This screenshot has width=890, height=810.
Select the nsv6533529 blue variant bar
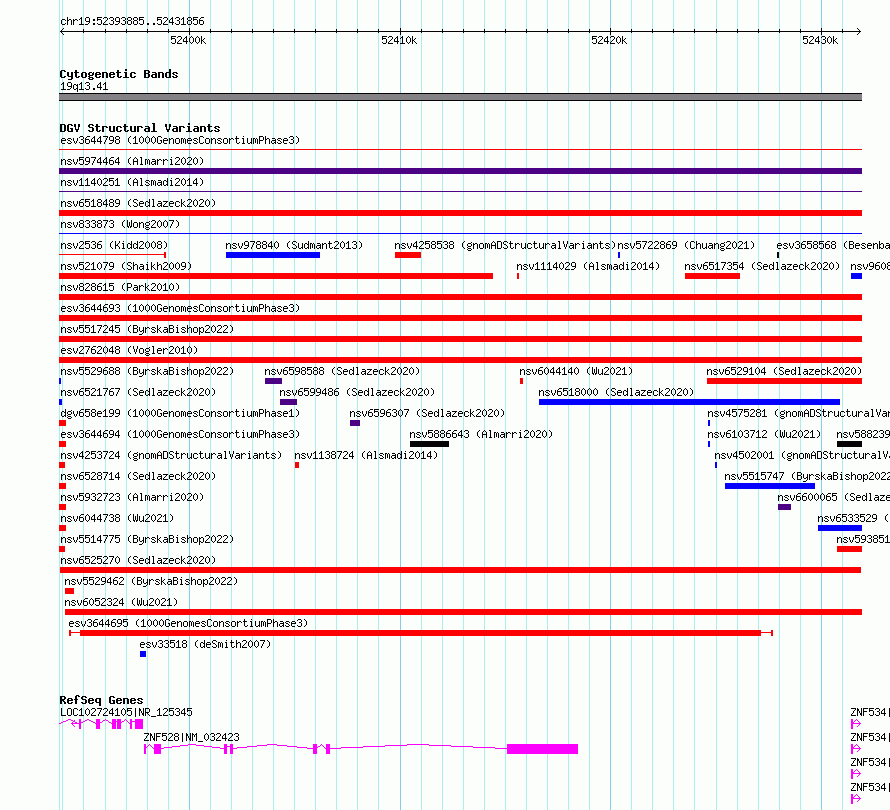(839, 528)
